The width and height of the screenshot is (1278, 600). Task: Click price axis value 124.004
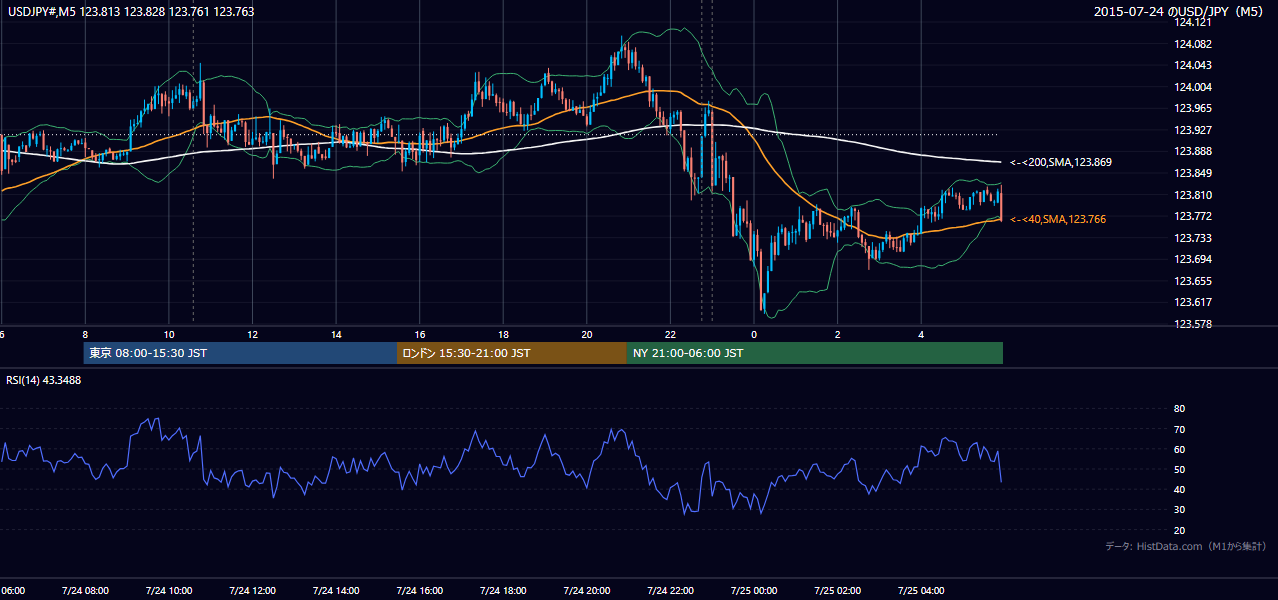(1192, 87)
